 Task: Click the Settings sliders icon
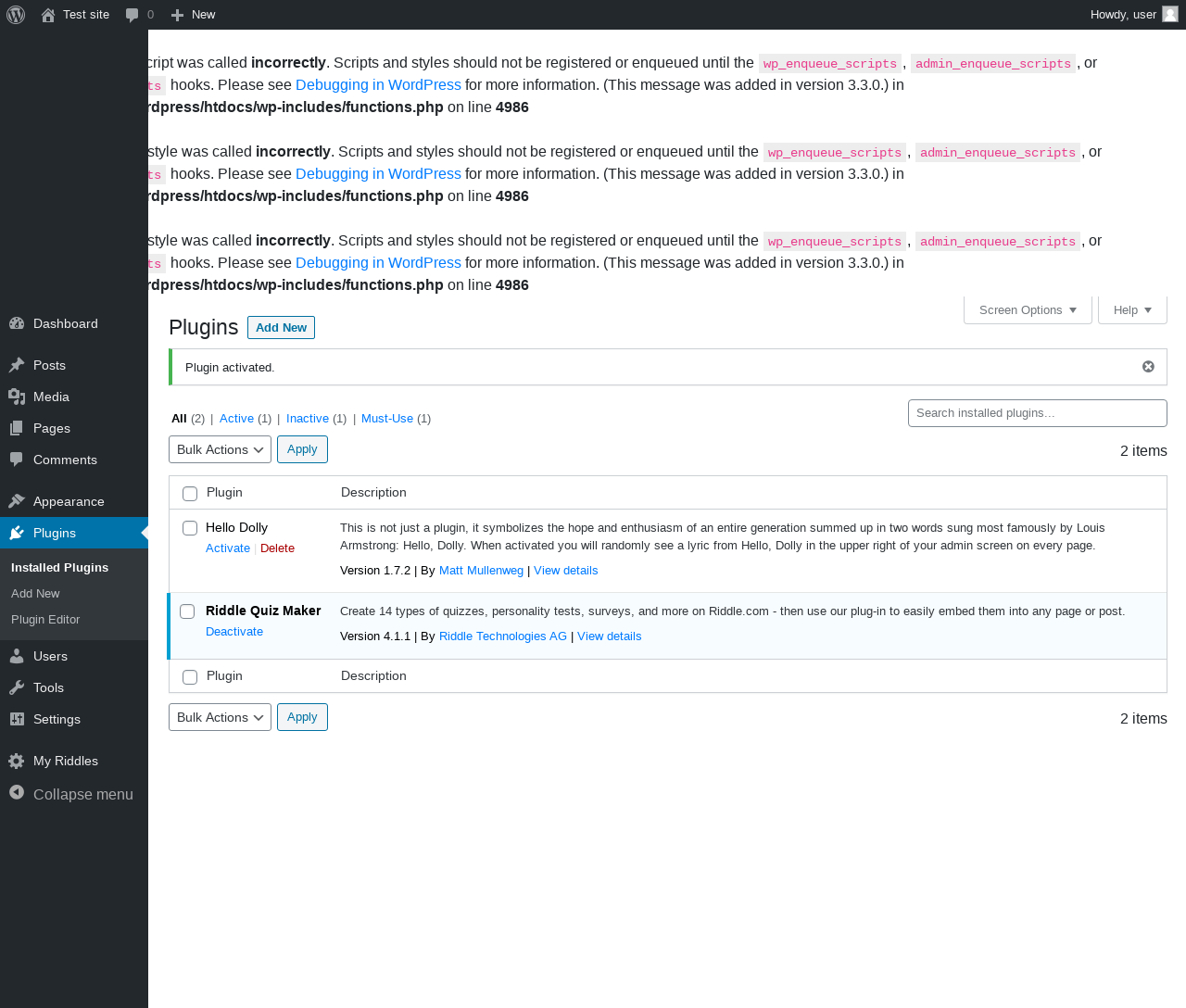17,719
